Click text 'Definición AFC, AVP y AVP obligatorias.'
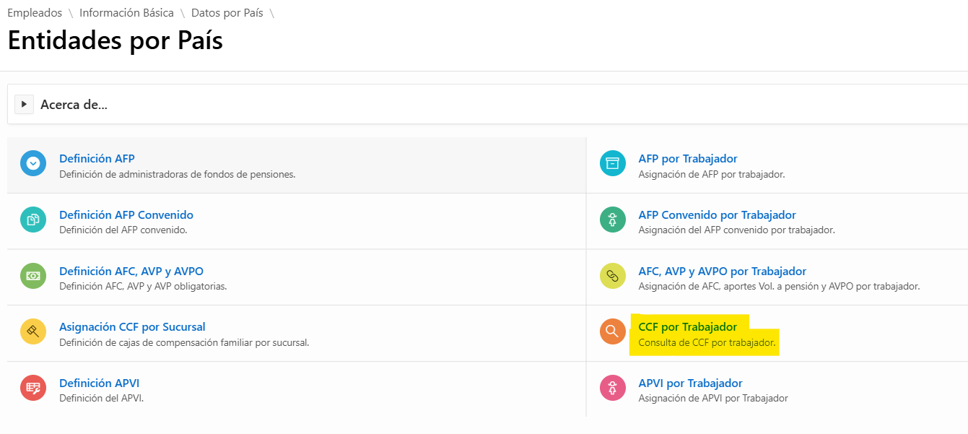 tap(143, 286)
